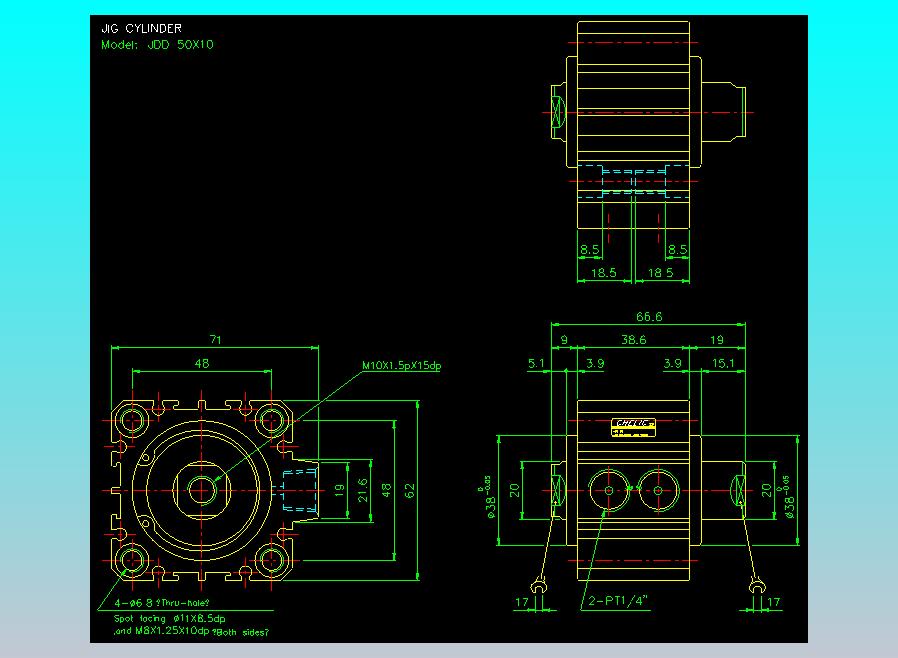
Task: Pick the horizontal 48 dimension under 71
Action: [202, 363]
